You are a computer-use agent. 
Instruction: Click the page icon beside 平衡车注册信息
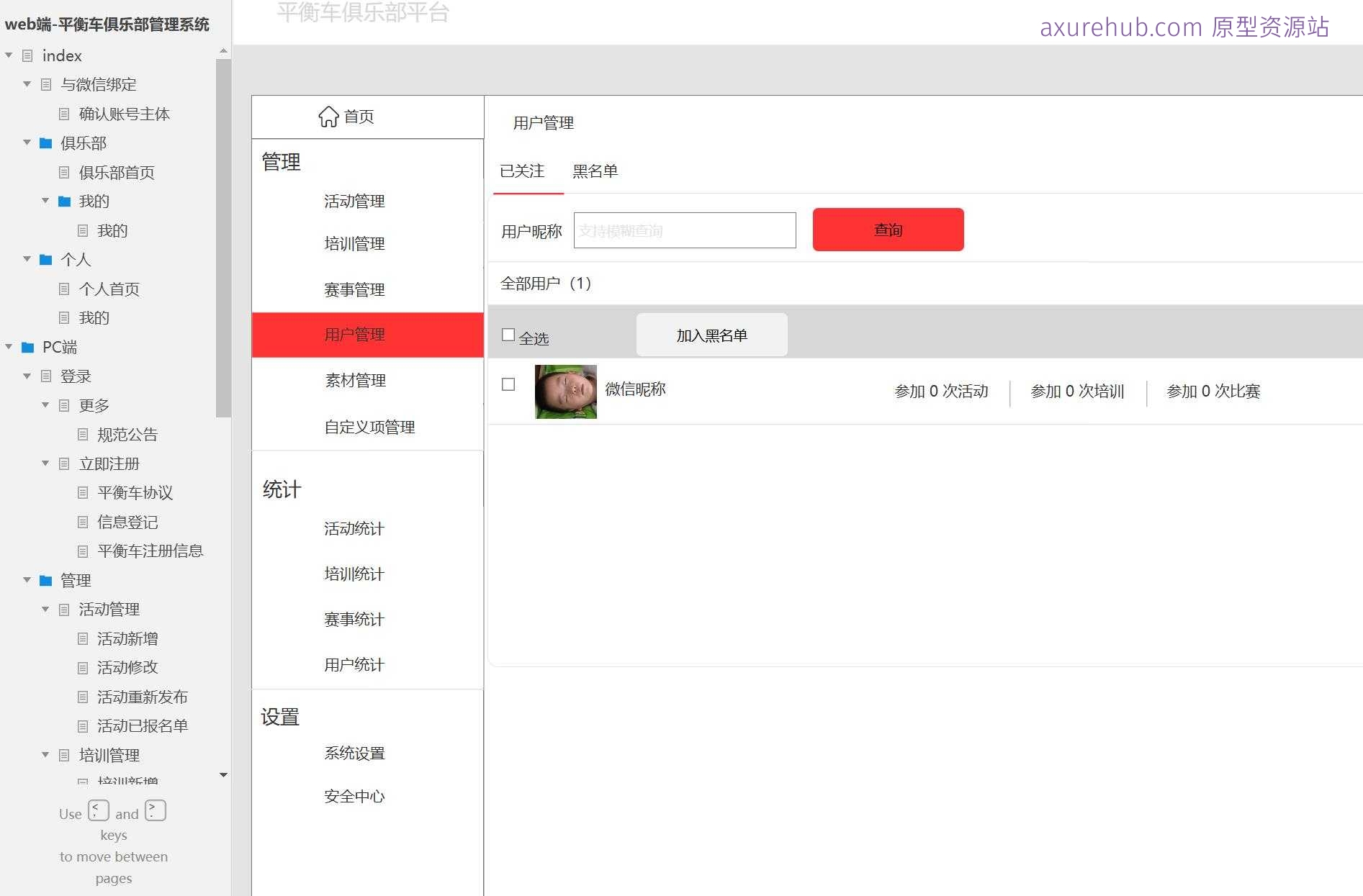click(x=83, y=551)
